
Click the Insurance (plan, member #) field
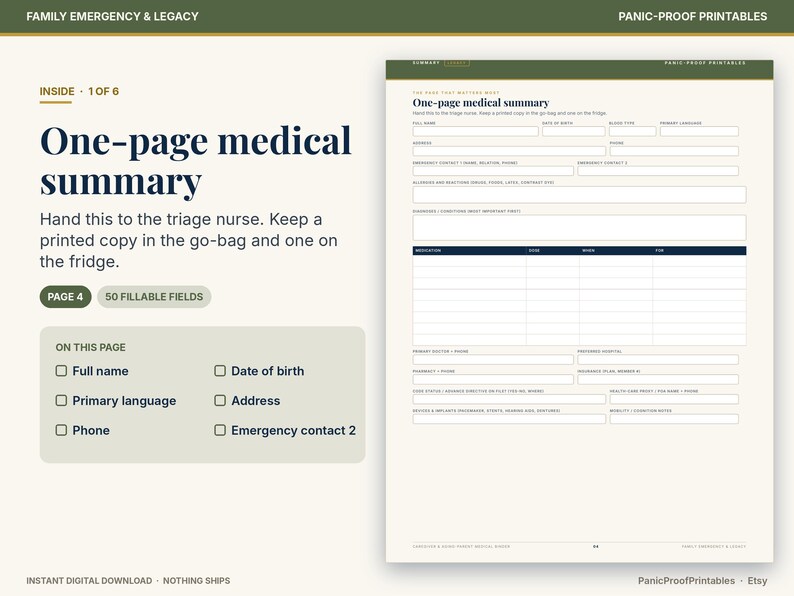tap(658, 379)
